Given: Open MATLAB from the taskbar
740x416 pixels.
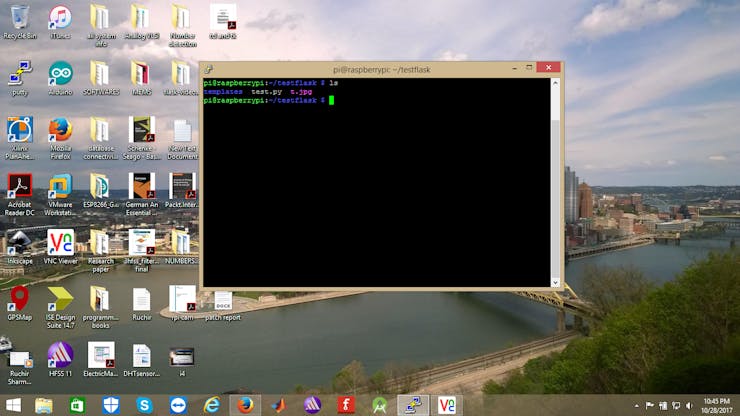Looking at the screenshot, I should click(279, 405).
